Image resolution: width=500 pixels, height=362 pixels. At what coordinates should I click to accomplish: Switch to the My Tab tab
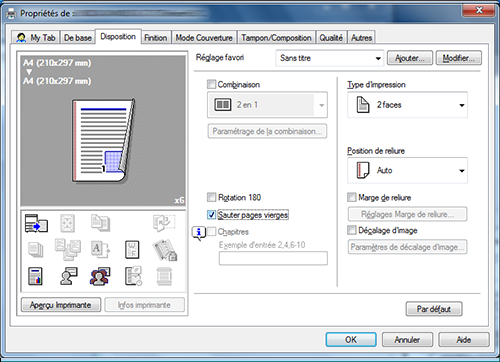[x=36, y=37]
